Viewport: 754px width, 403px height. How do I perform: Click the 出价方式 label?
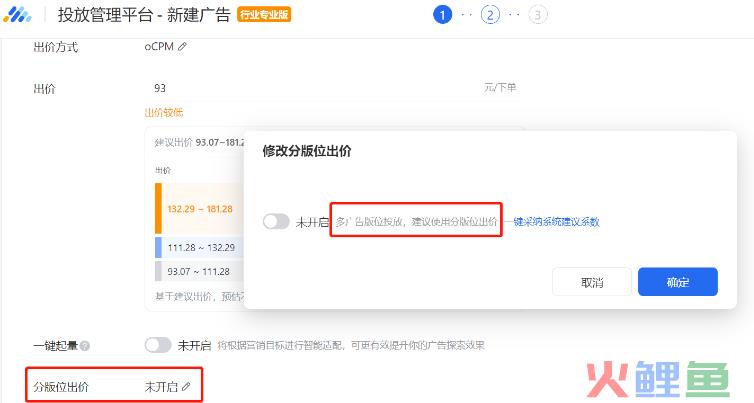coord(55,47)
